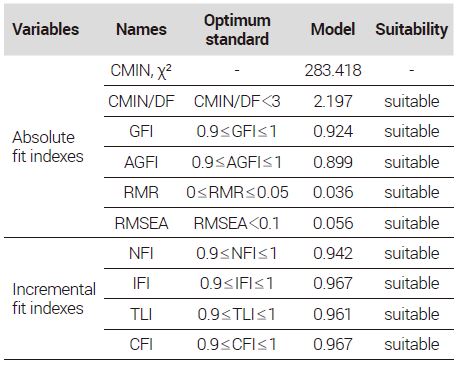The image size is (460, 365).
Task: Click the Absolute fit indexes label
Action: pos(48,147)
